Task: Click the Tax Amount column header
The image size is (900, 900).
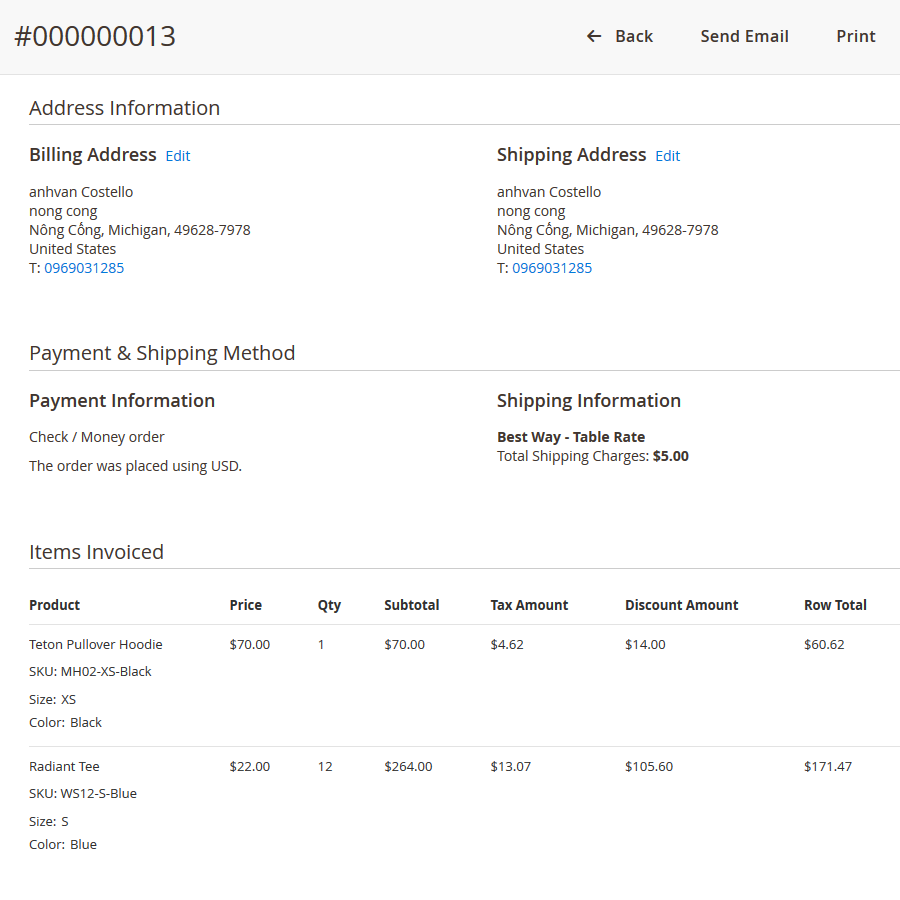Action: 529,605
